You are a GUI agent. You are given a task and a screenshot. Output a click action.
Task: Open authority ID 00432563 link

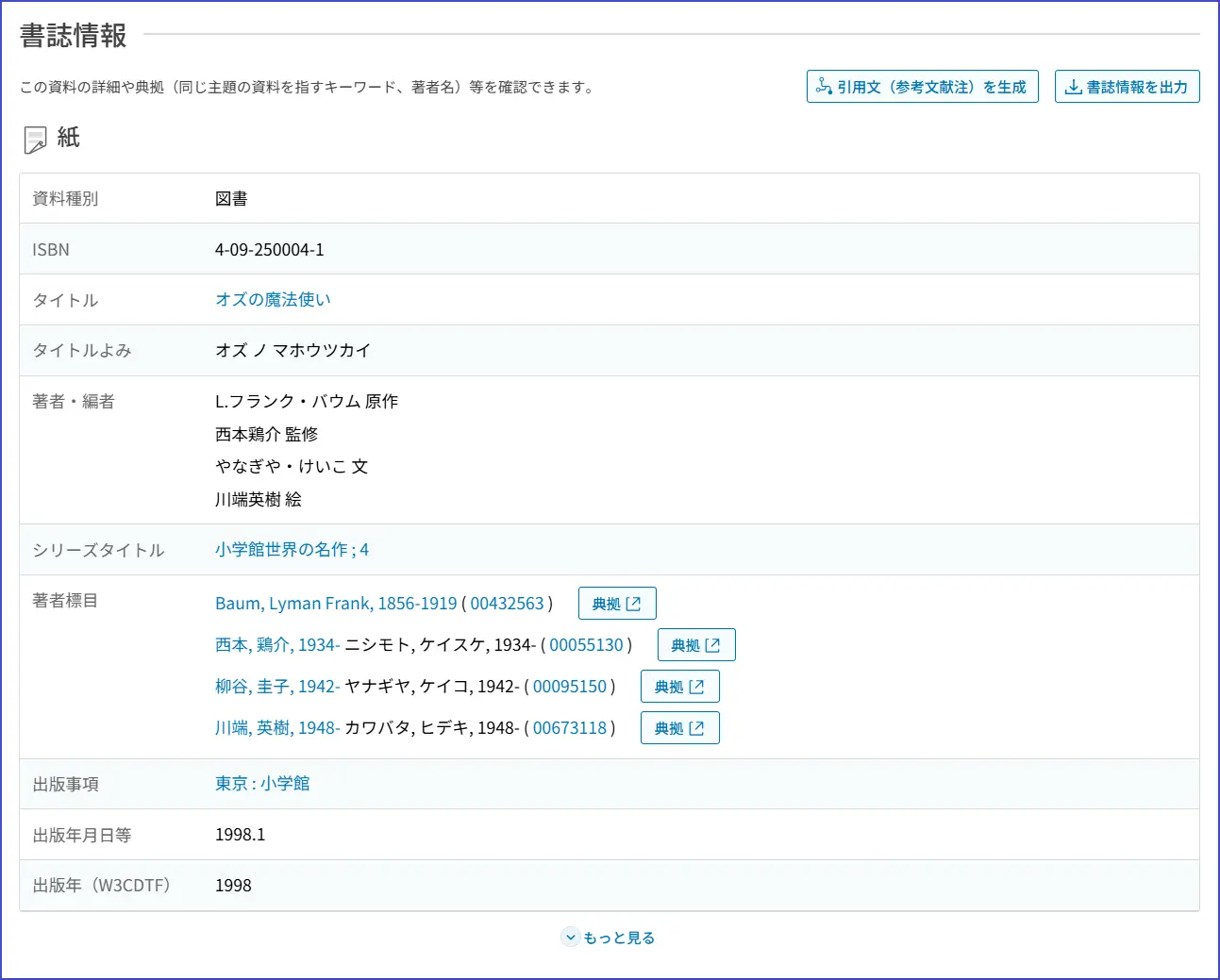click(x=507, y=604)
